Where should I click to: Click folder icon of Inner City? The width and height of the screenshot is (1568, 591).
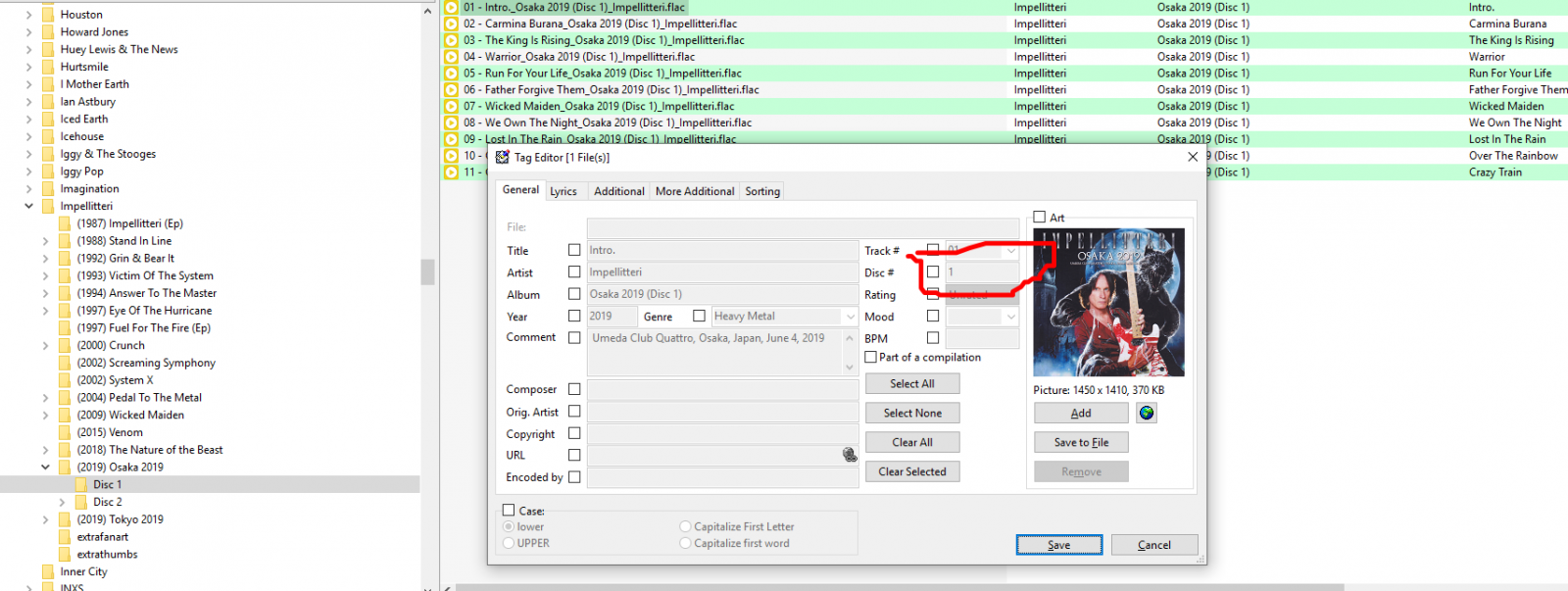point(48,571)
